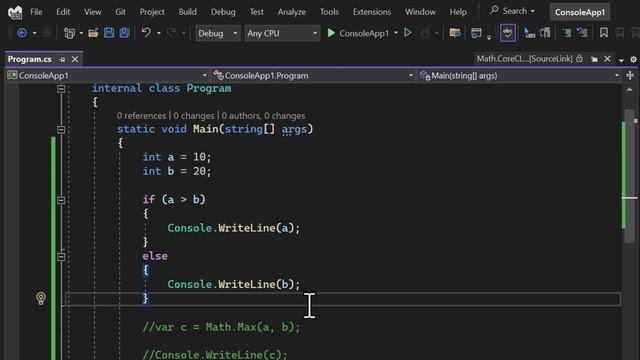Open the Extensions menu
Viewport: 640px width, 360px height.
click(371, 12)
